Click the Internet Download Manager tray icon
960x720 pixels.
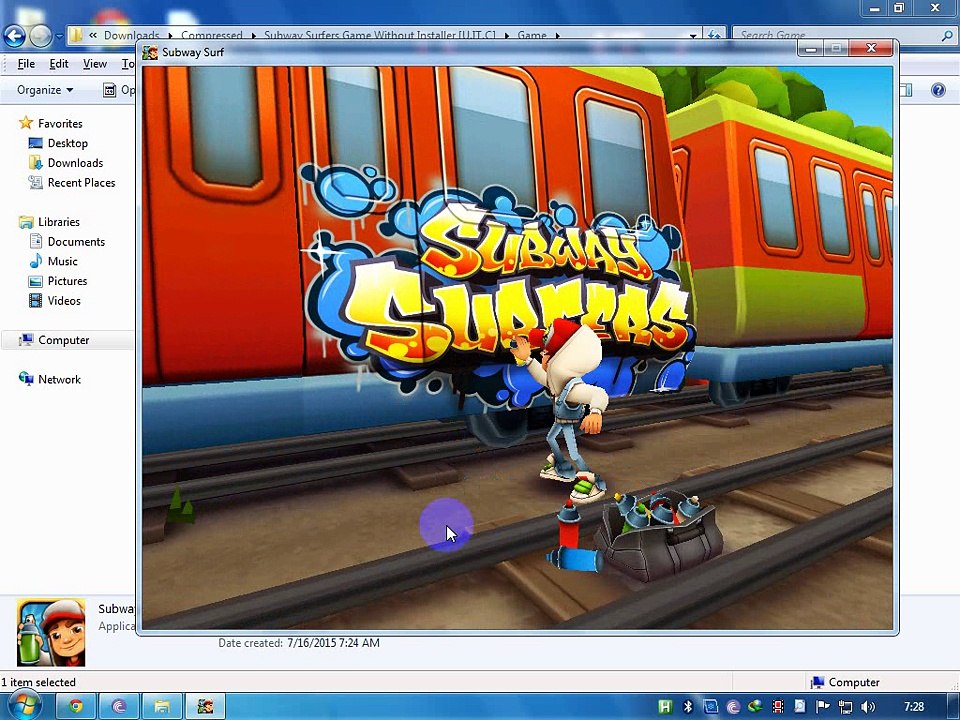tap(756, 707)
